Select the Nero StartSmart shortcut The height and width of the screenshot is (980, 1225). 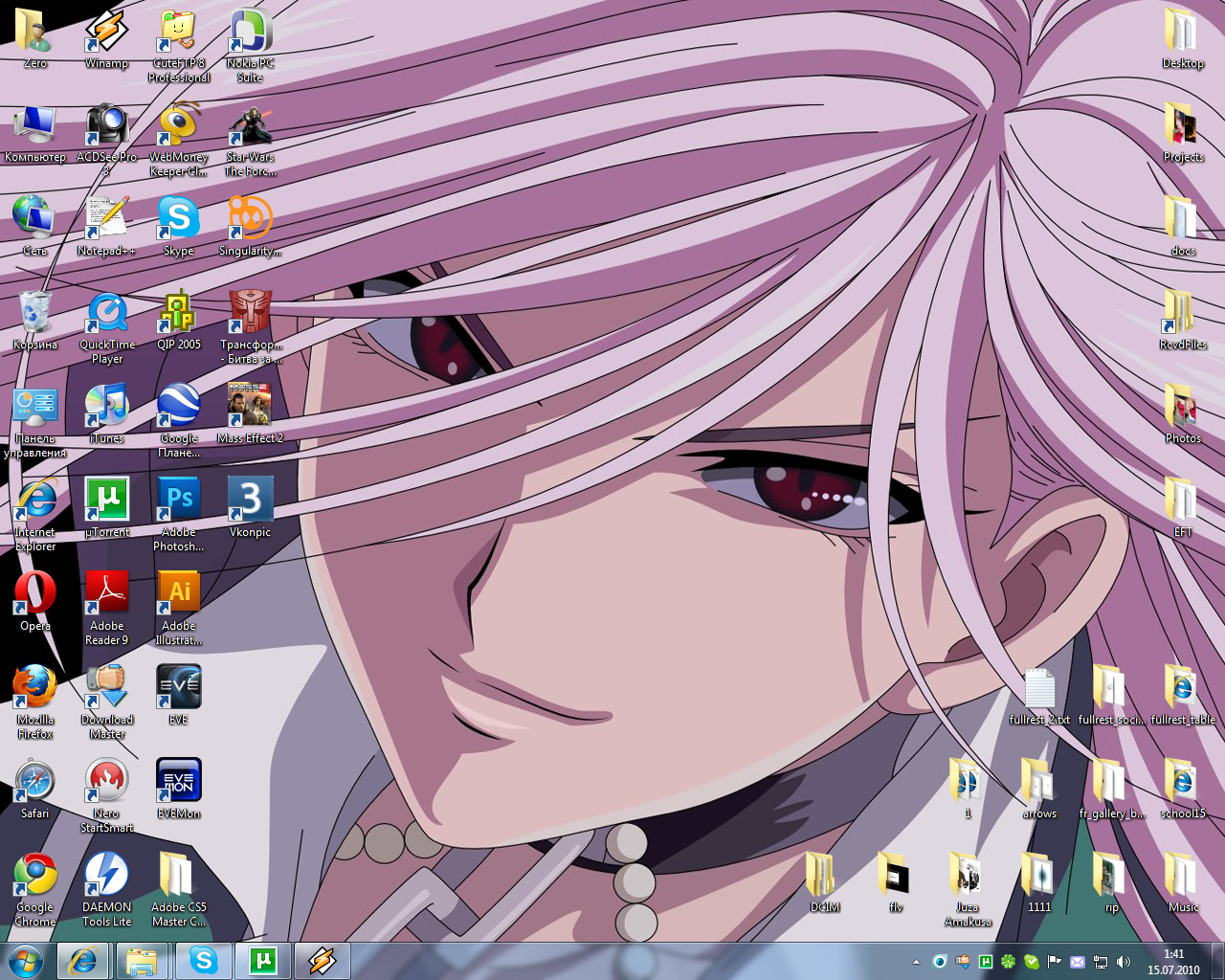106,796
